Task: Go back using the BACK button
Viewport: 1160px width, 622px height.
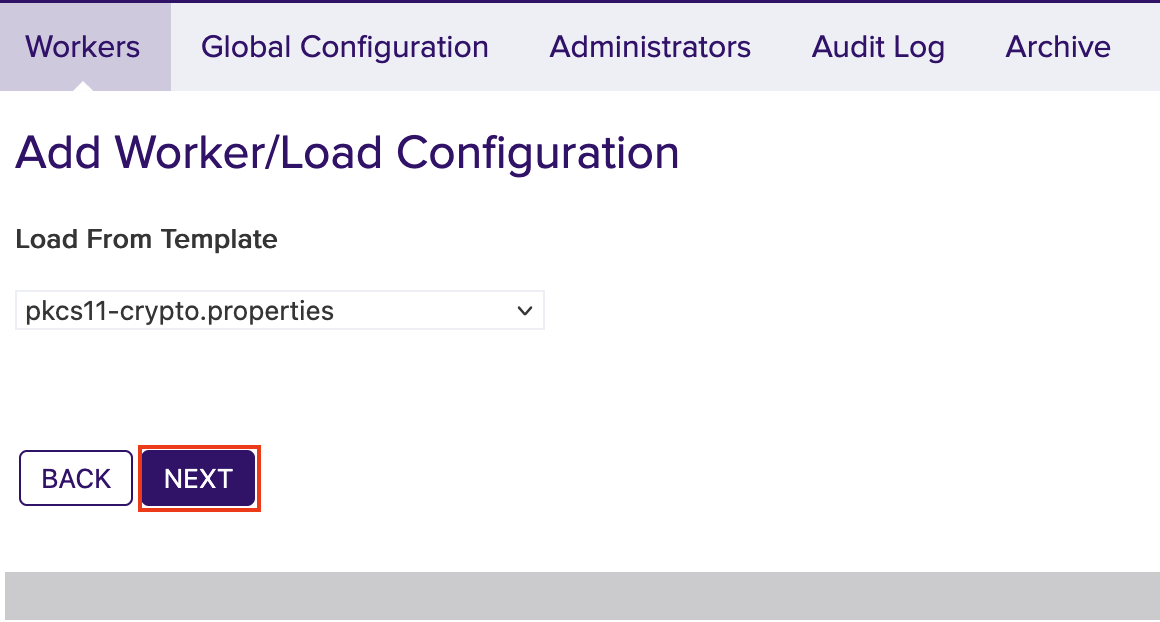Action: pos(75,478)
